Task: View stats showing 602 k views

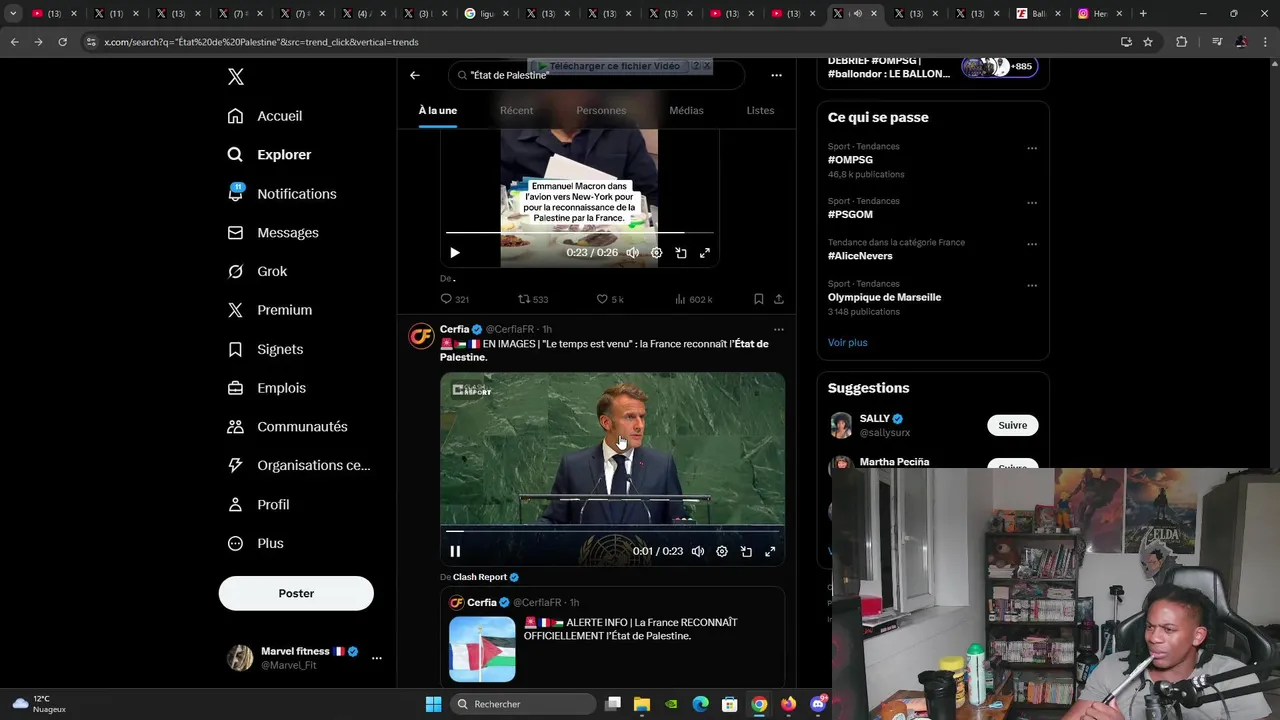Action: (x=694, y=299)
